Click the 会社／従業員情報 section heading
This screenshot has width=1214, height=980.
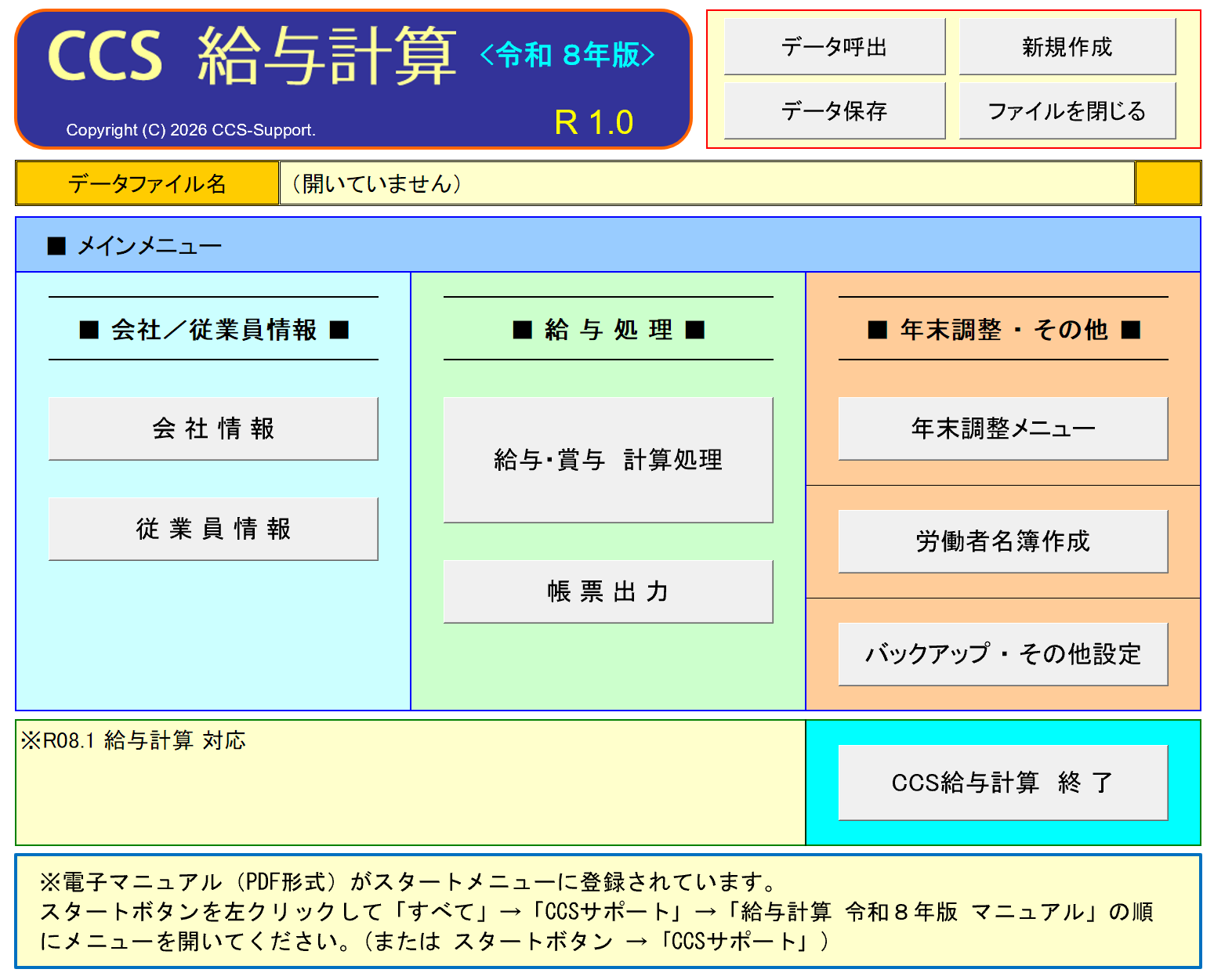pyautogui.click(x=213, y=330)
